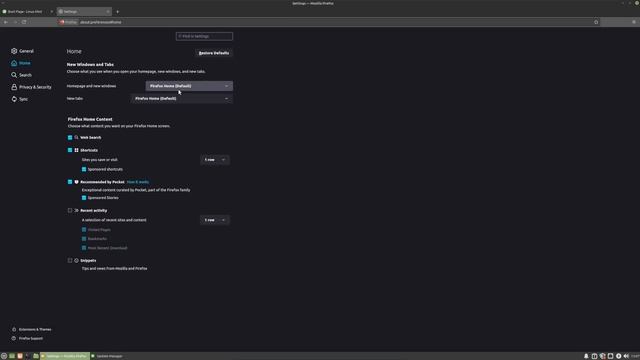The image size is (640, 360).
Task: Go forward with the forward arrow
Action: [x=15, y=22]
